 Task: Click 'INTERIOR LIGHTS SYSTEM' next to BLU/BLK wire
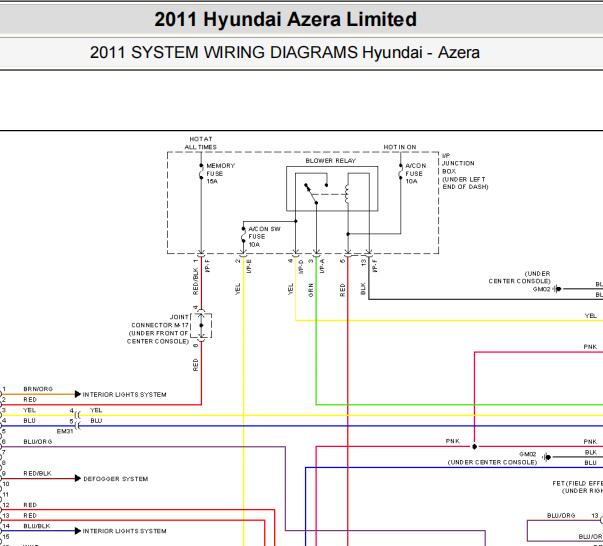click(x=124, y=531)
